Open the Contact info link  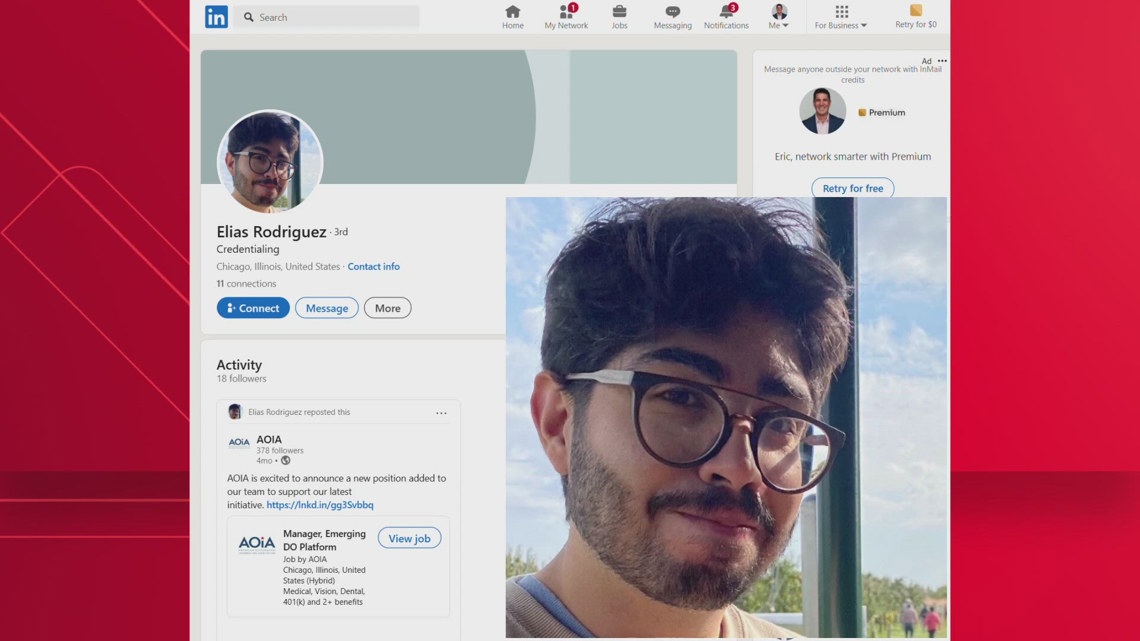(373, 267)
